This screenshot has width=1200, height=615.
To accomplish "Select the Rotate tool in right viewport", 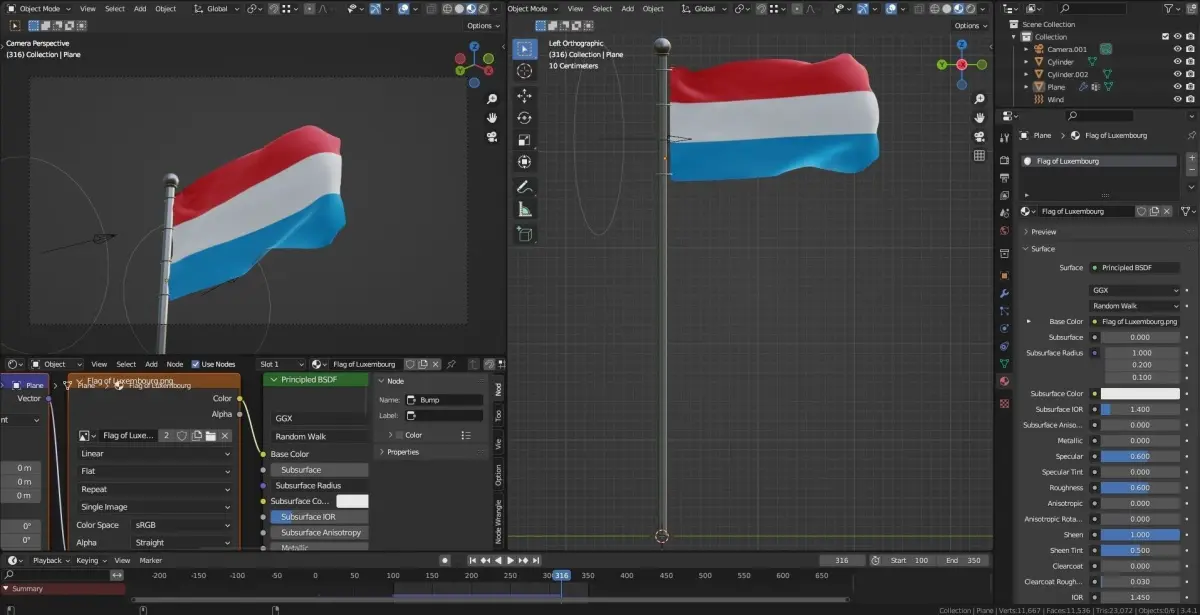I will click(525, 118).
